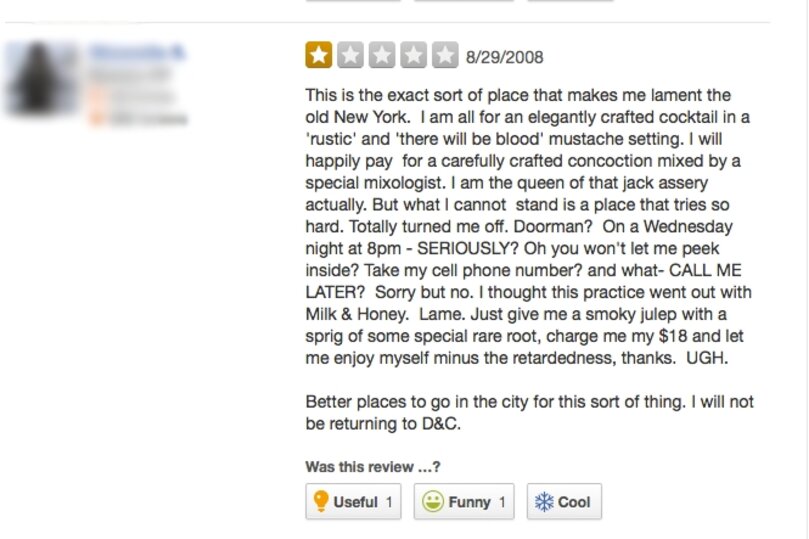The height and width of the screenshot is (539, 809).
Task: Click the fifth gray rating star
Action: point(445,55)
